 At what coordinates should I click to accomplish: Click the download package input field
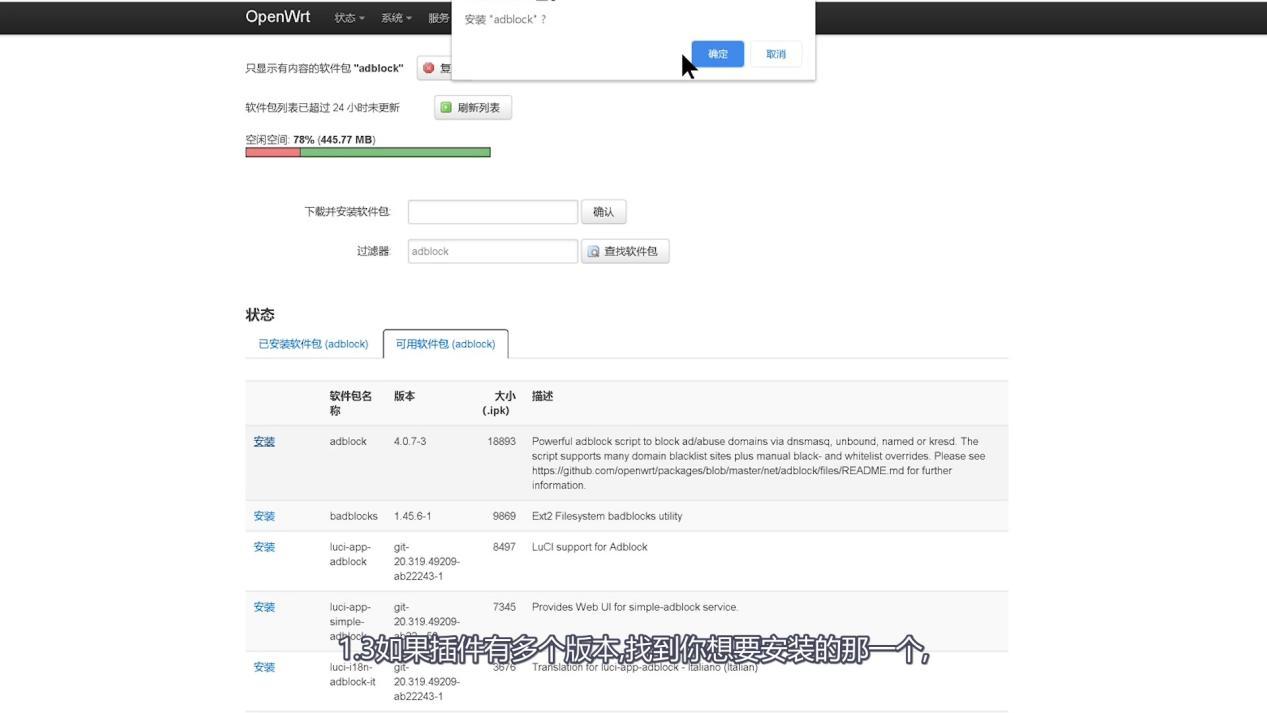[x=492, y=211]
